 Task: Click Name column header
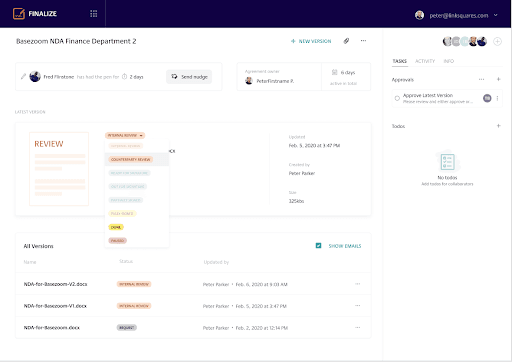(30, 262)
